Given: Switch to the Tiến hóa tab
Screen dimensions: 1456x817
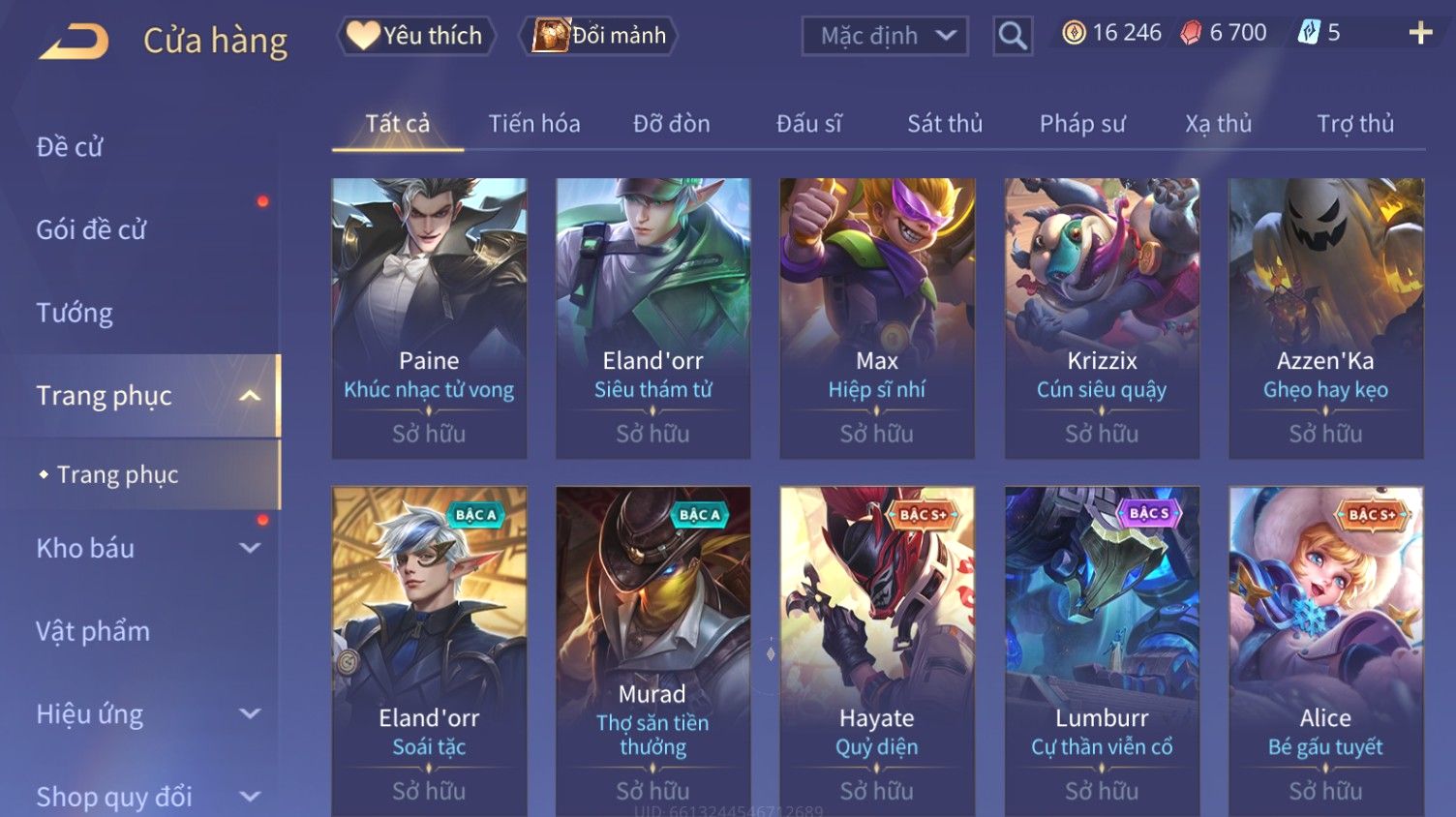Looking at the screenshot, I should 534,124.
